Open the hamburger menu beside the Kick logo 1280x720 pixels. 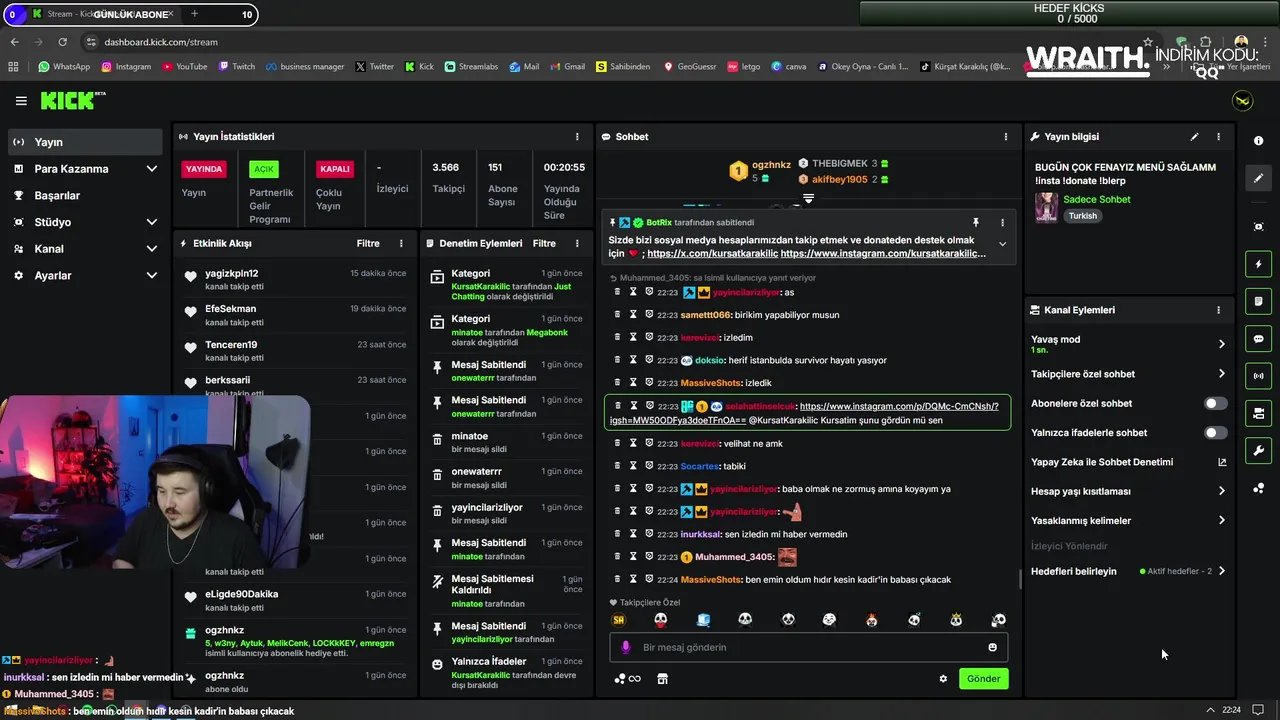[x=21, y=101]
